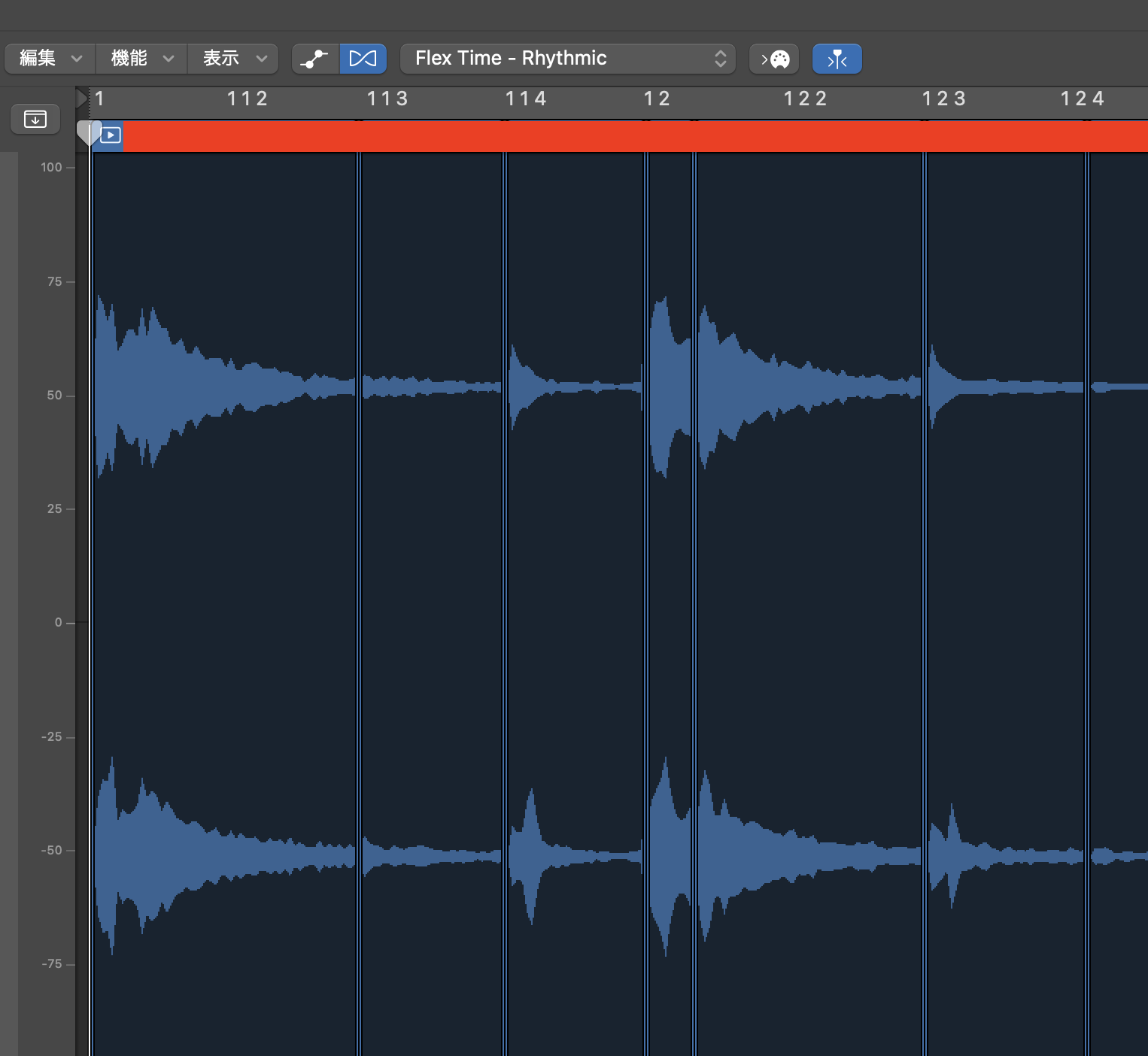Open the 表示 (View) menu
Viewport: 1148px width, 1056px height.
tap(233, 59)
